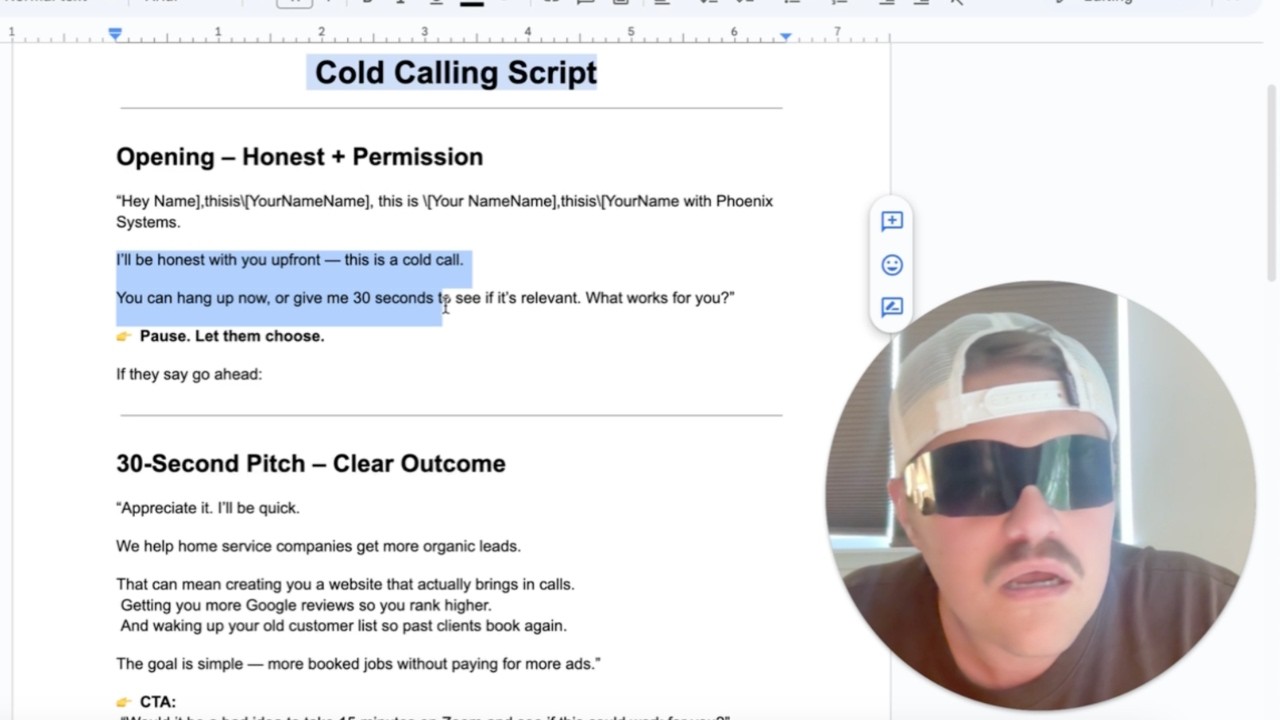Click the line about creating you a website
The image size is (1280, 720).
tap(345, 584)
